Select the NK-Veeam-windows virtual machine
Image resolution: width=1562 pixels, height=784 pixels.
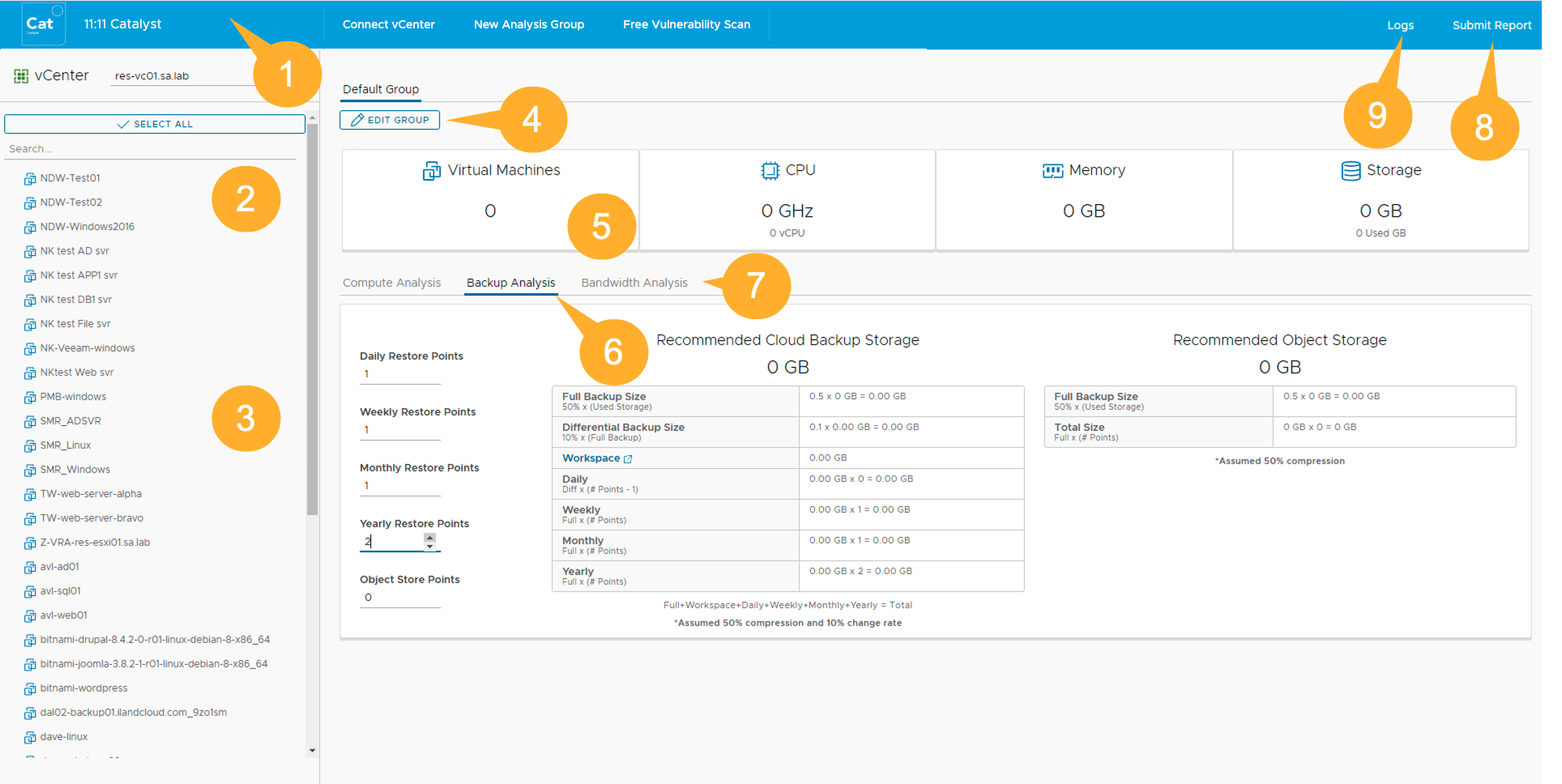(x=87, y=348)
